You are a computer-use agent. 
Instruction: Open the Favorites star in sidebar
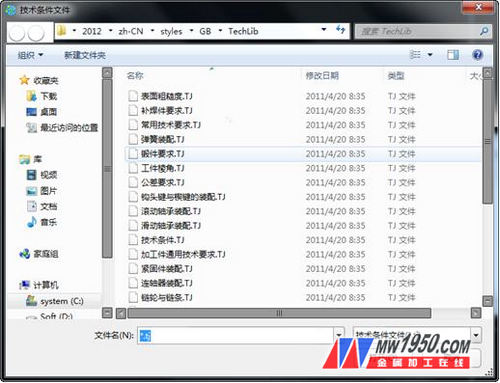point(24,80)
